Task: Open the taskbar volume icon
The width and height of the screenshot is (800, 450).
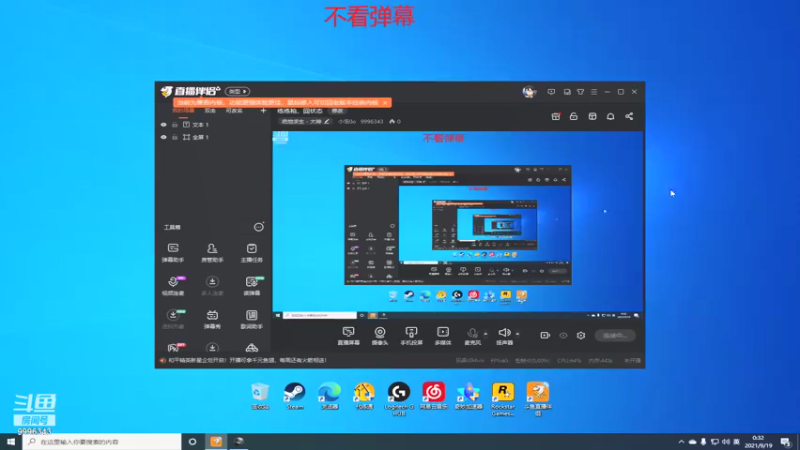Action: click(x=726, y=442)
